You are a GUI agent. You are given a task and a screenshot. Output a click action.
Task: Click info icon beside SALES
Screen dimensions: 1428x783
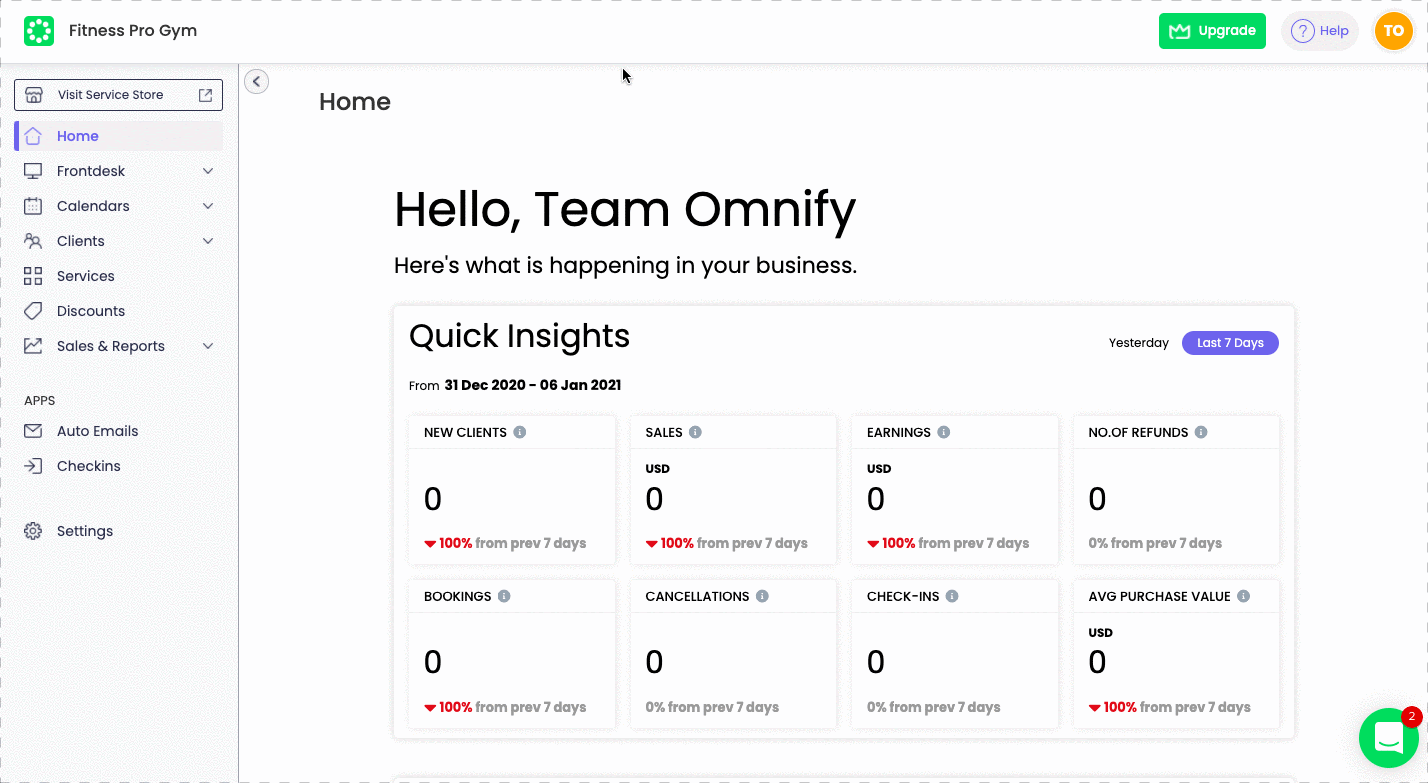click(x=695, y=432)
